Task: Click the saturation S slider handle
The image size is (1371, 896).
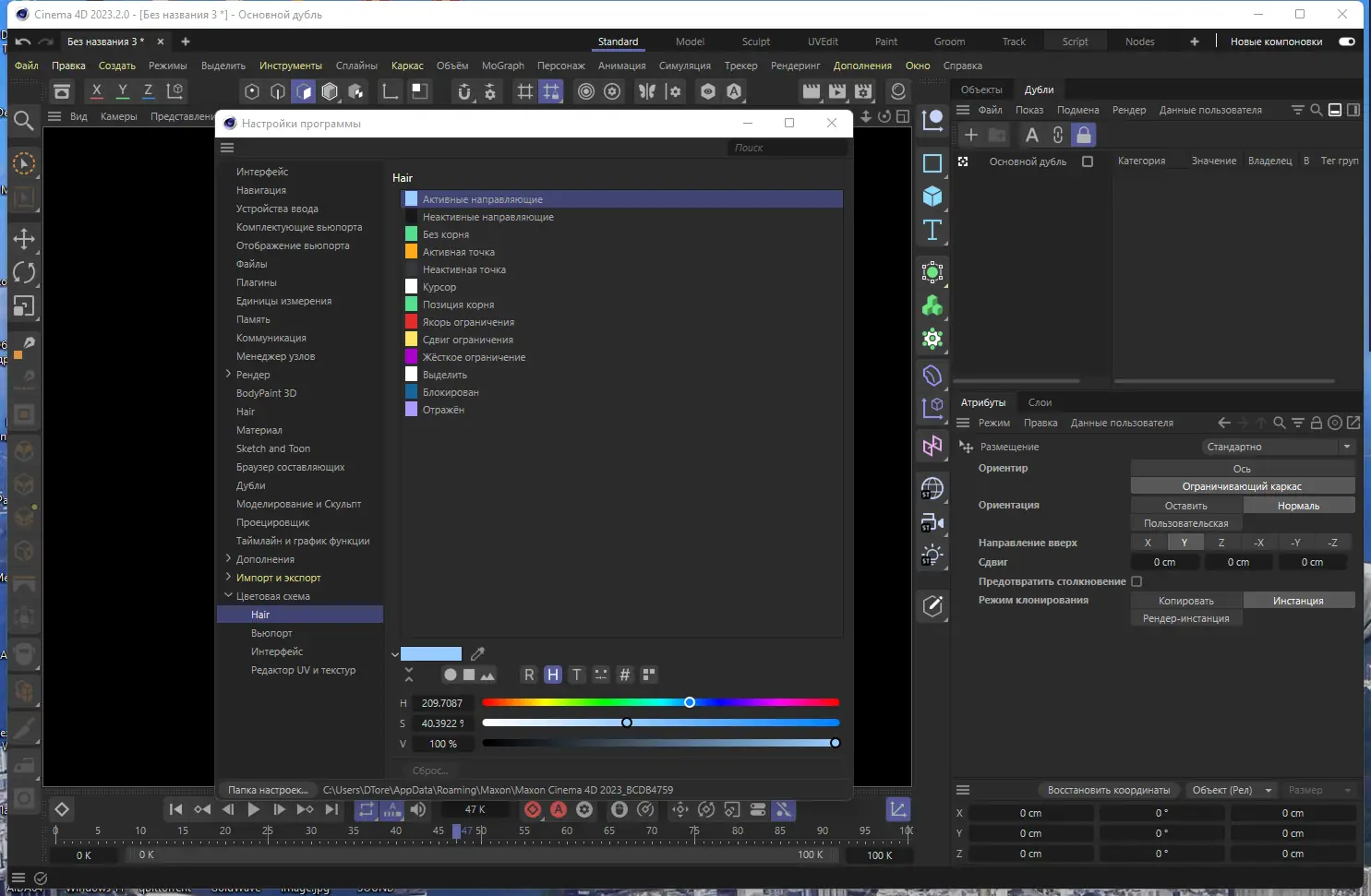Action: point(627,723)
